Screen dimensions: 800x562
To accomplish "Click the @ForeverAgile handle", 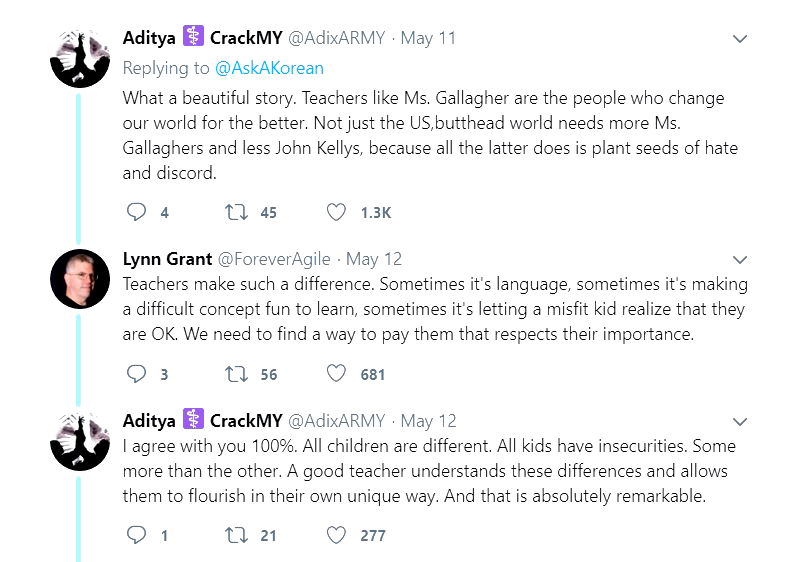I will click(274, 259).
